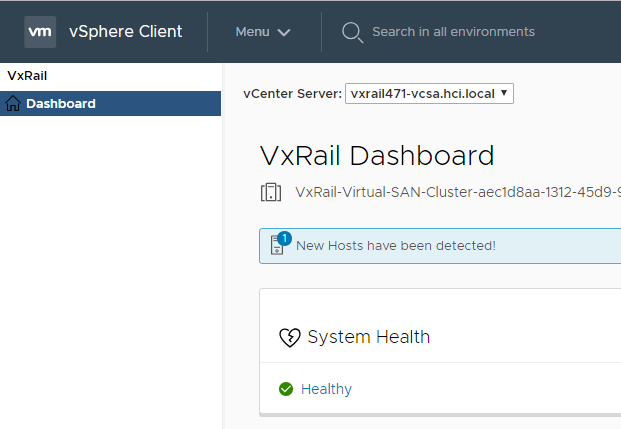The width and height of the screenshot is (621, 429).
Task: Click the VMware vm logo icon
Action: [x=40, y=32]
